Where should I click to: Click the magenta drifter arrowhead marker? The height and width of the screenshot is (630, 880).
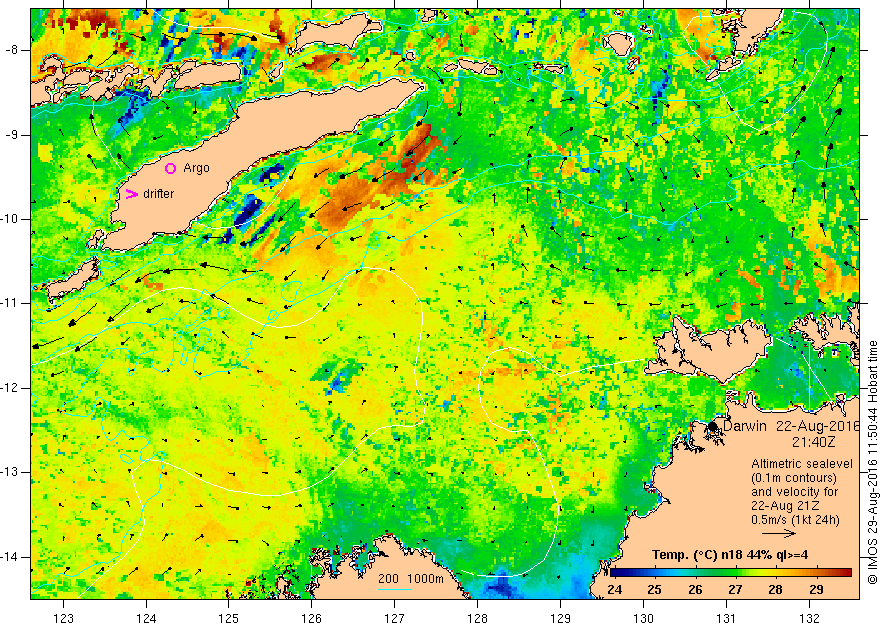click(131, 194)
